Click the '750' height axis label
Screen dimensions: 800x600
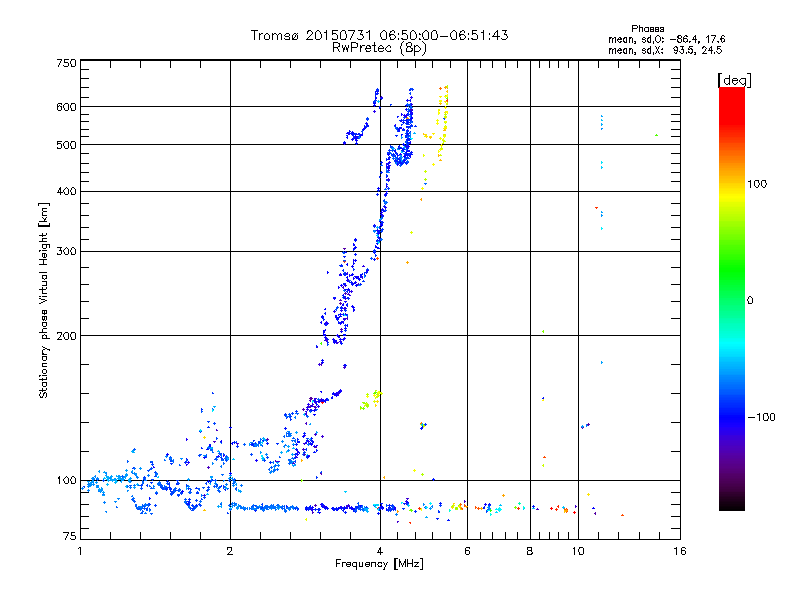coord(66,63)
